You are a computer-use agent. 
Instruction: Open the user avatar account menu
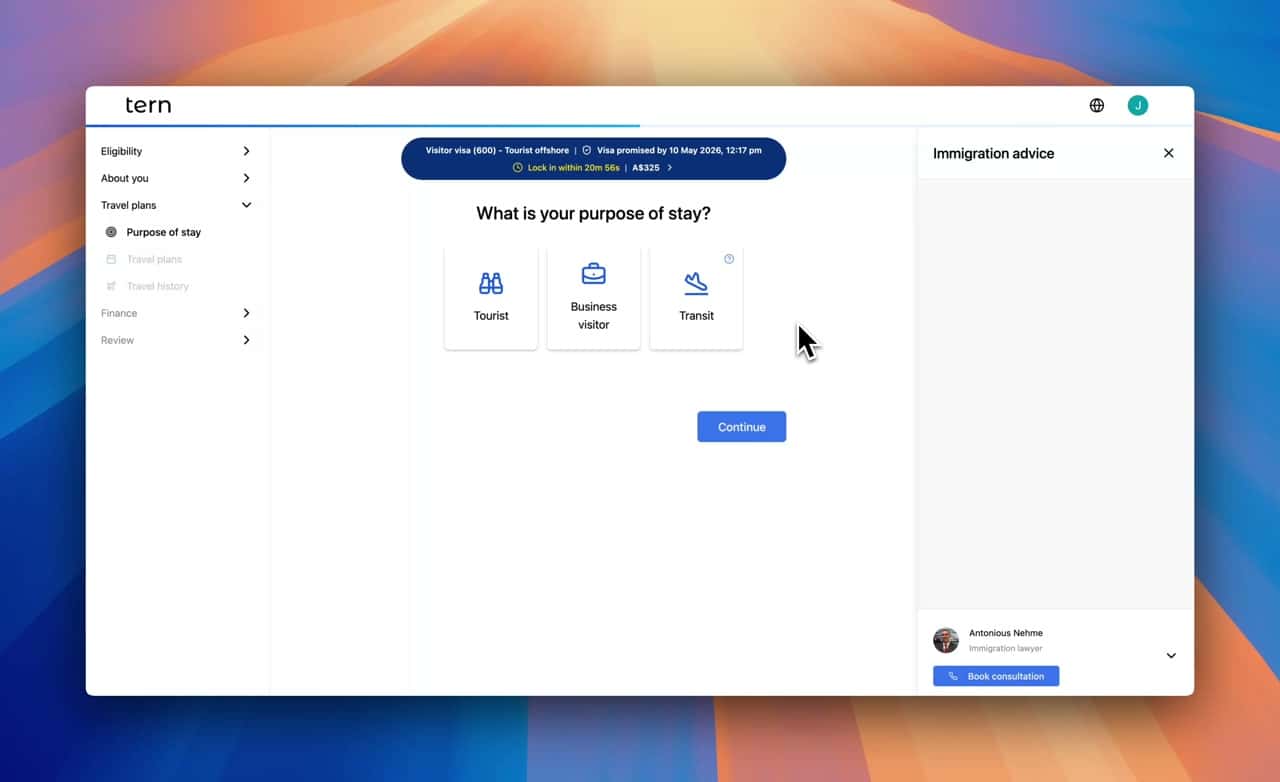1137,105
